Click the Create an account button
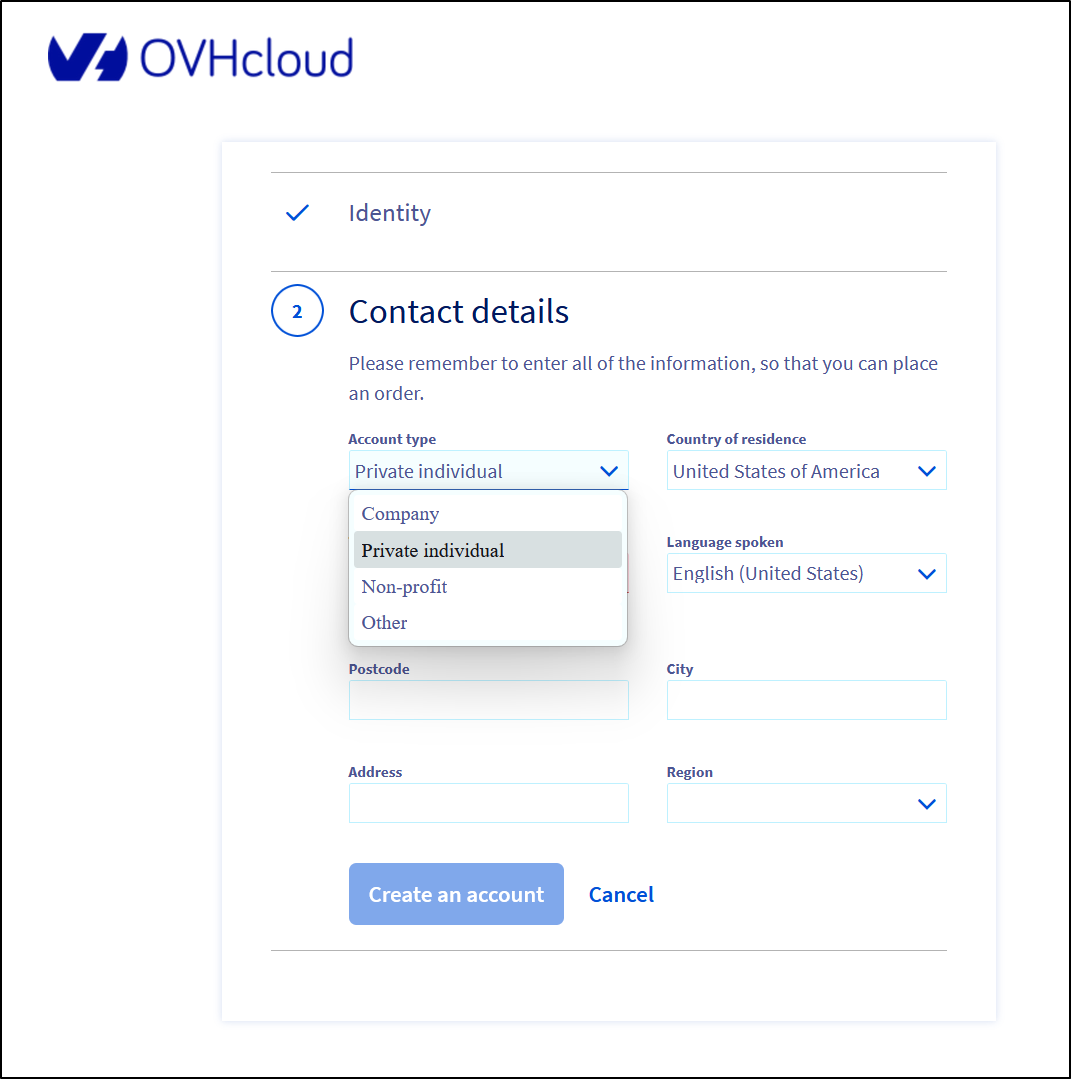This screenshot has height=1079, width=1071. click(456, 893)
